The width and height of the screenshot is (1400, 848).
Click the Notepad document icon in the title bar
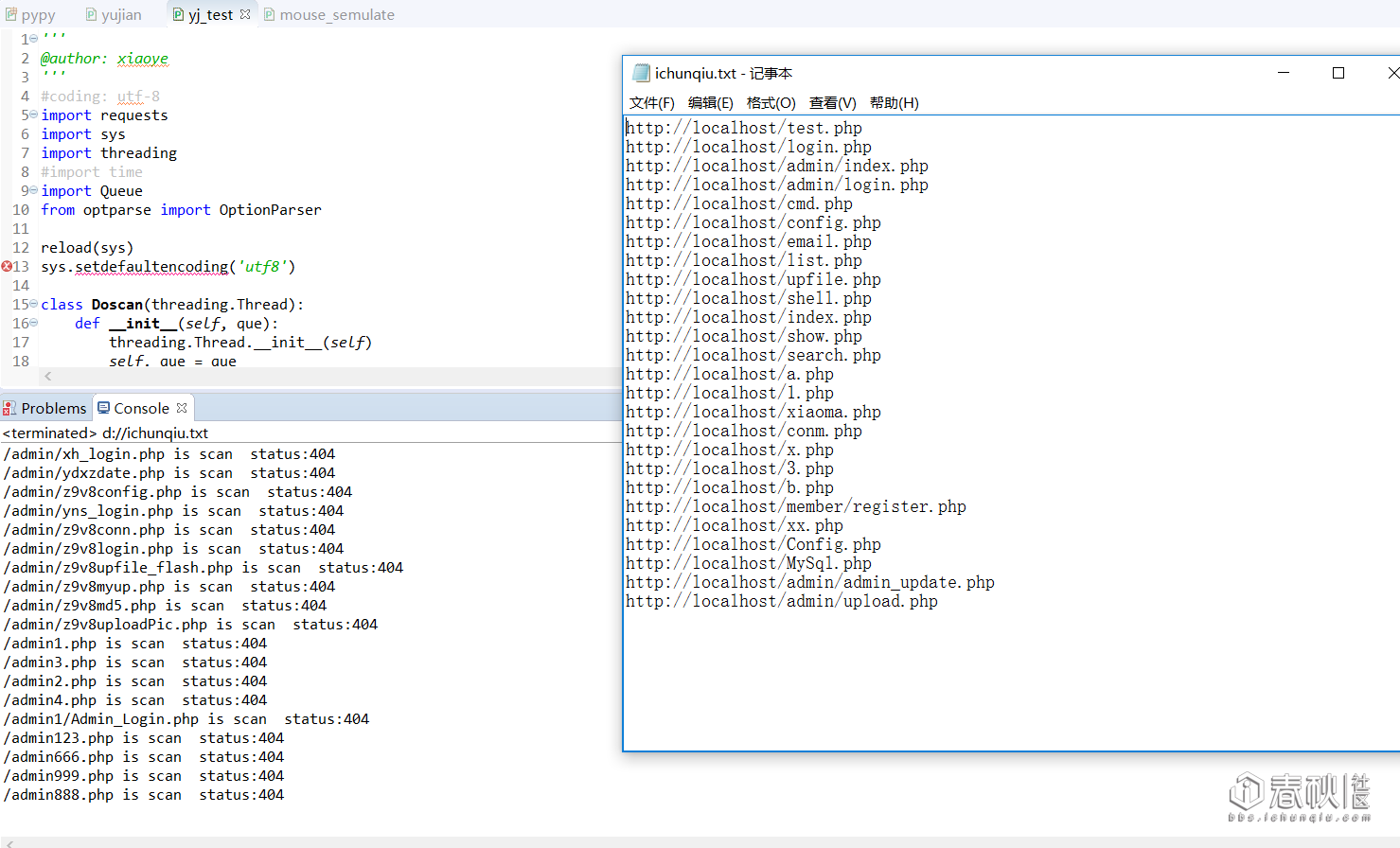click(x=642, y=73)
